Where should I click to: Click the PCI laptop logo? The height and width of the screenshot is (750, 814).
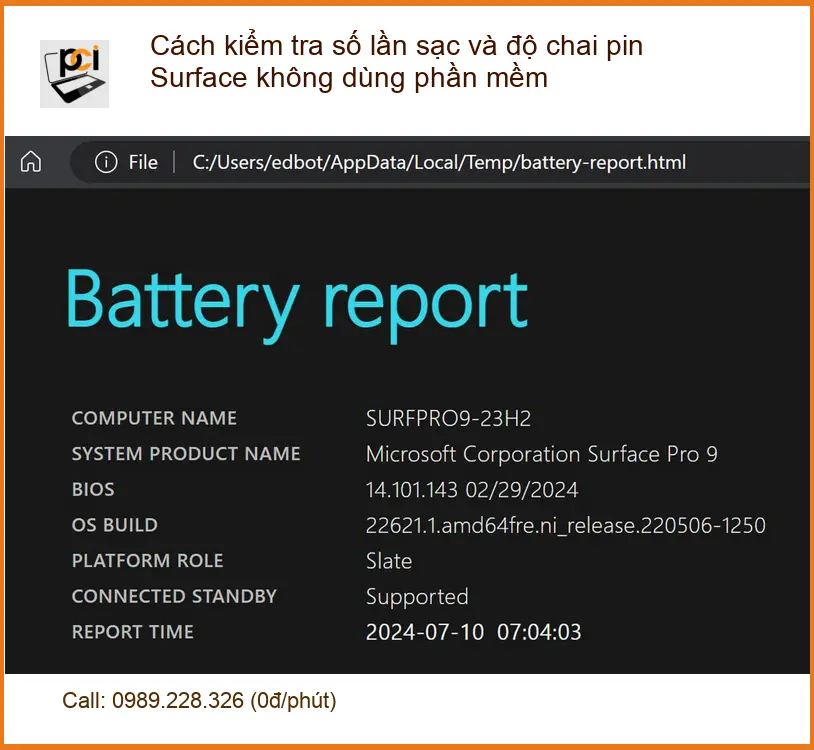tap(74, 74)
